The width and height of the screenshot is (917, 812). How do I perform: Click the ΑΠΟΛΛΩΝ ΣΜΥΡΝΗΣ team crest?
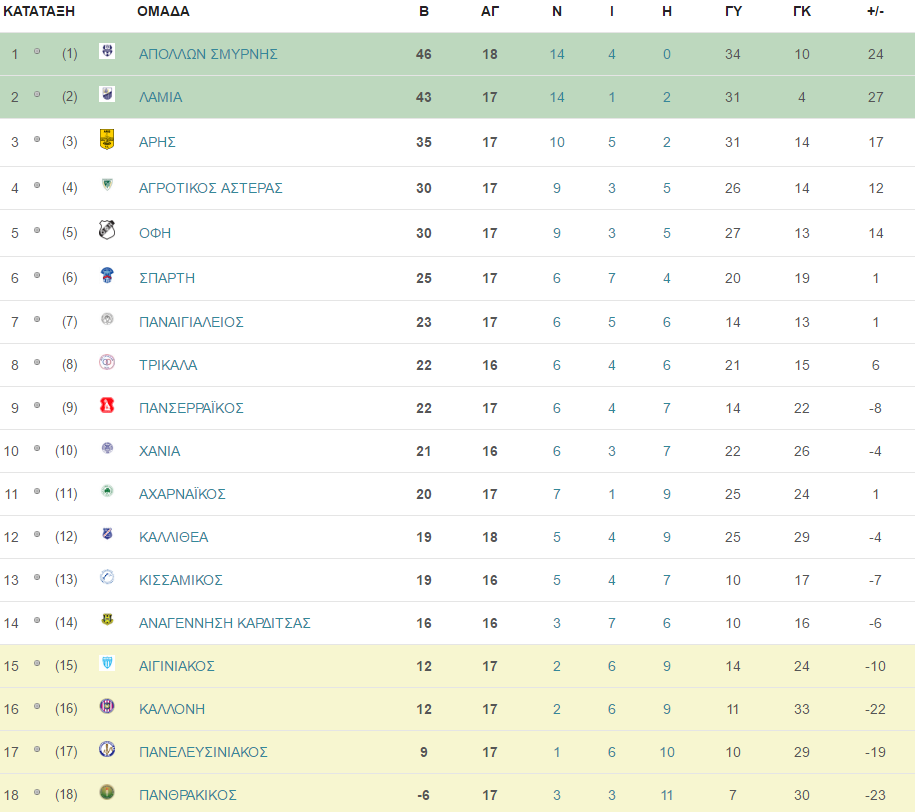coord(107,51)
